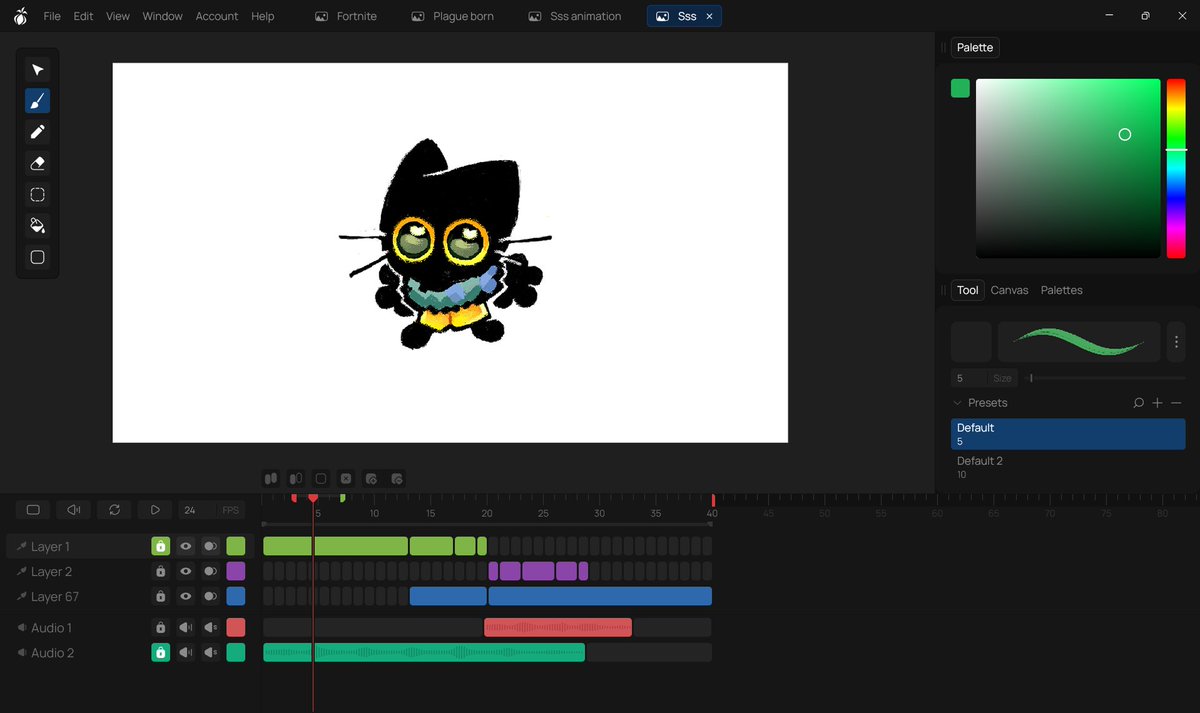Image resolution: width=1200 pixels, height=713 pixels.
Task: Mute the Audio 1 track
Action: (185, 628)
